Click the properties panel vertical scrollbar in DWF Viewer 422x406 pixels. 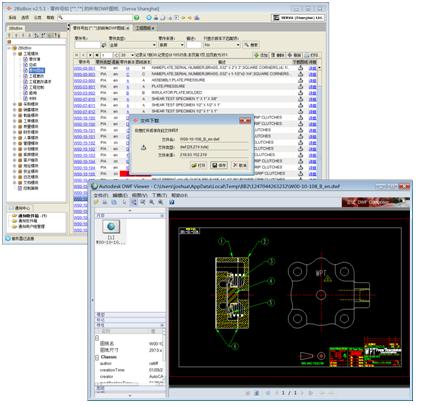pyautogui.click(x=164, y=357)
